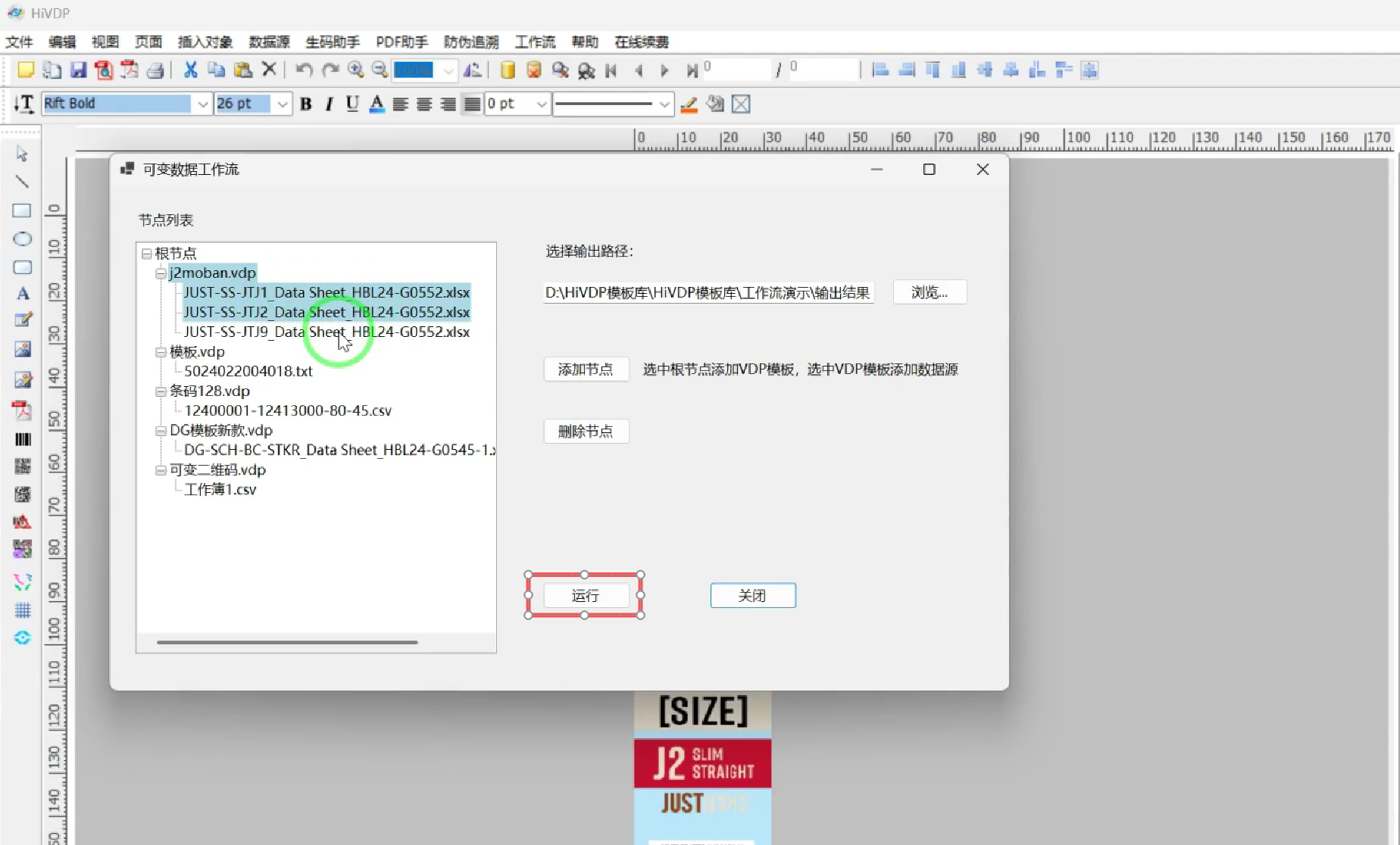Open the 26 pt font size dropdown
Screen dimensions: 1400x845
pos(282,104)
